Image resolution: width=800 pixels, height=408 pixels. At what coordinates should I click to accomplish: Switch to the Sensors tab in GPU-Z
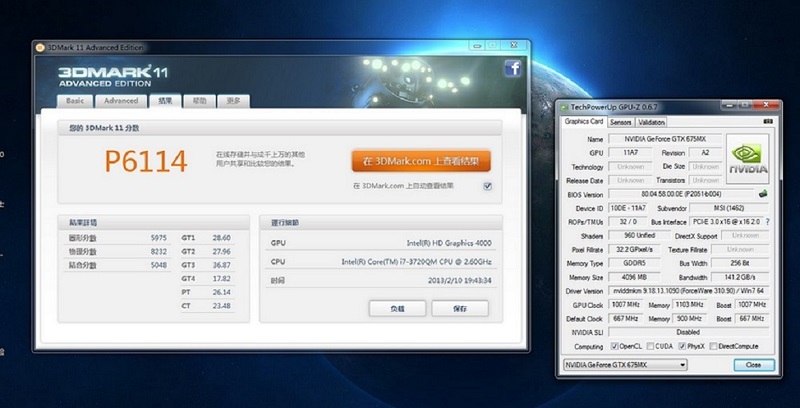[621, 122]
